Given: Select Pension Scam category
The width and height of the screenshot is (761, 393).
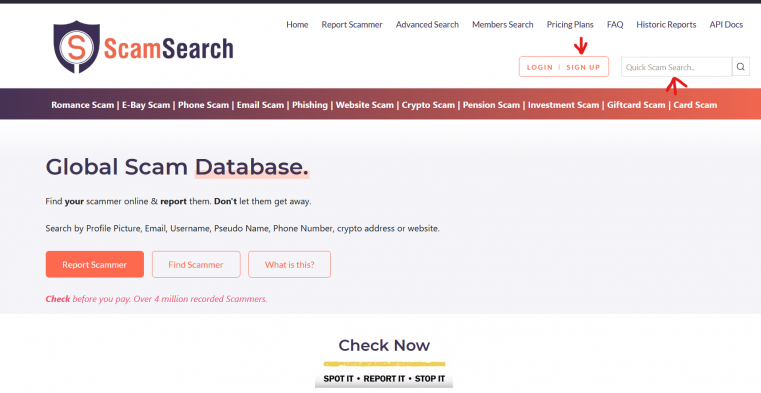Looking at the screenshot, I should click(491, 105).
